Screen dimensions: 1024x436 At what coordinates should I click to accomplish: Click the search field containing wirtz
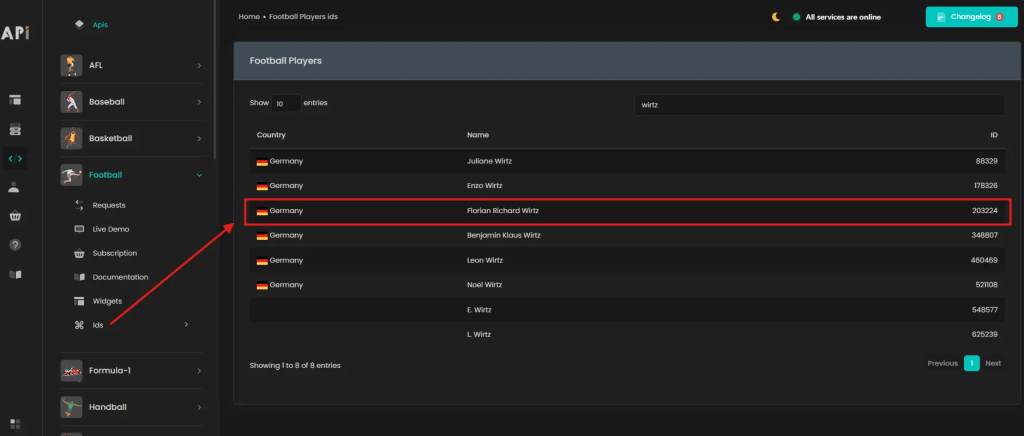[x=818, y=105]
